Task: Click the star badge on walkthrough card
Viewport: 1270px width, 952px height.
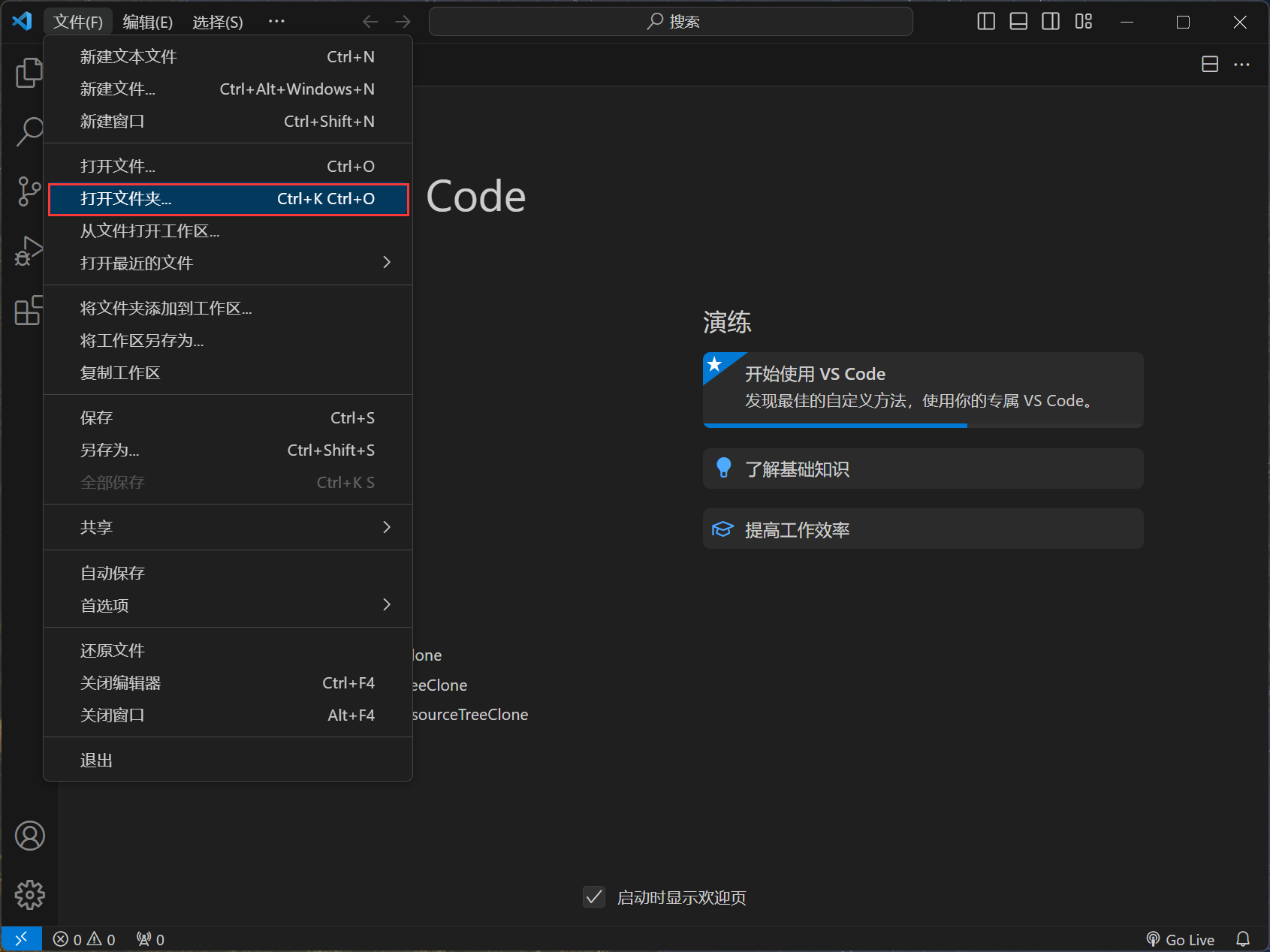Action: click(715, 364)
